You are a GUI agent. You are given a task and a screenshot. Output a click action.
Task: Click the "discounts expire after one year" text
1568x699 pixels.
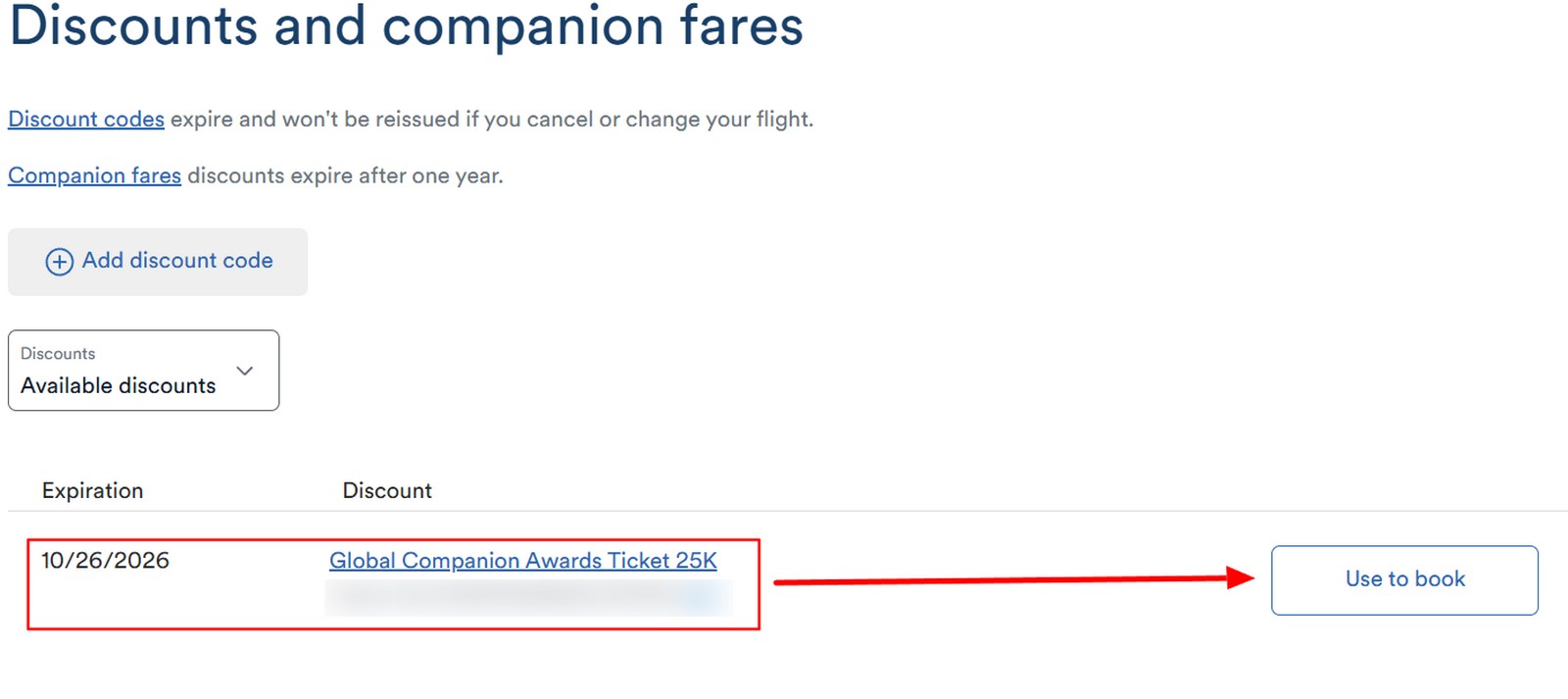point(345,176)
